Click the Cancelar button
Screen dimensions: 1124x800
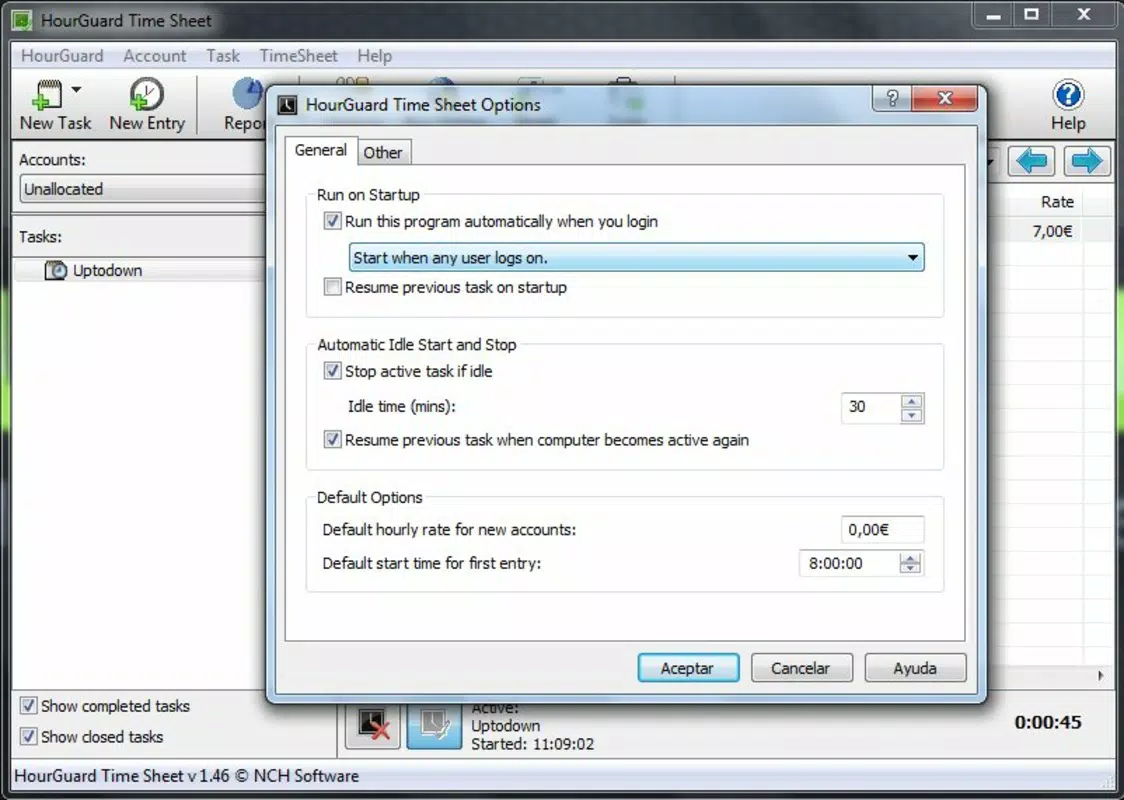click(x=801, y=668)
